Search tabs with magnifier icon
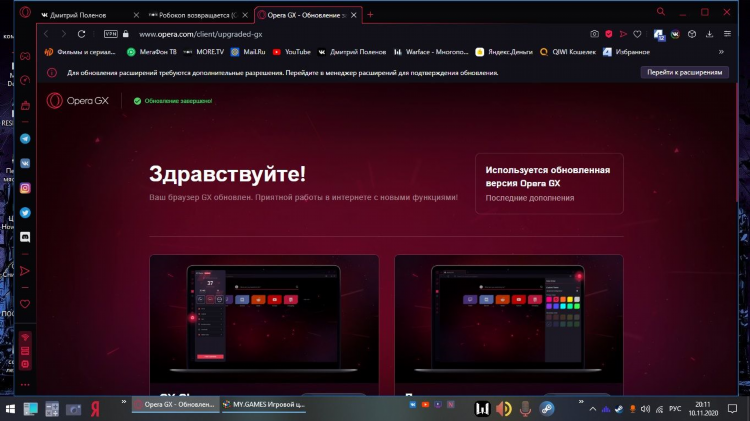 click(661, 11)
